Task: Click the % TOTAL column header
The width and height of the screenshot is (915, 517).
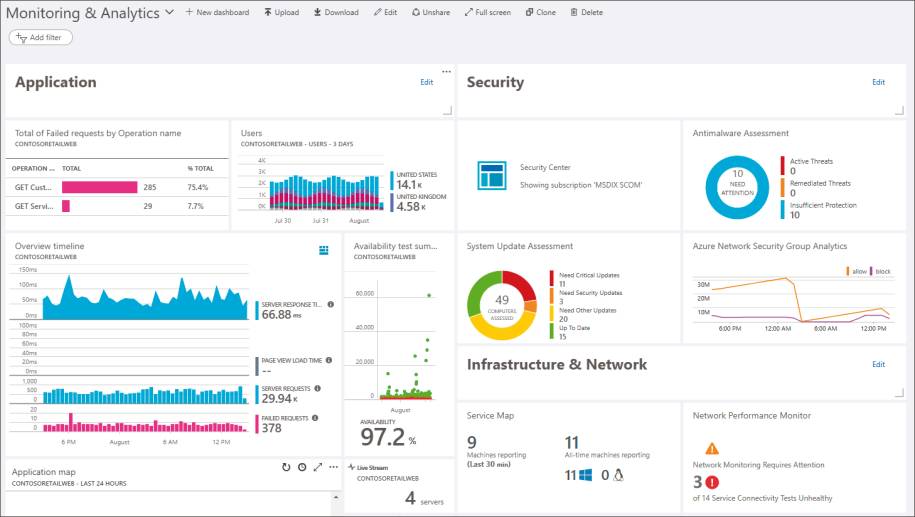Action: point(200,169)
